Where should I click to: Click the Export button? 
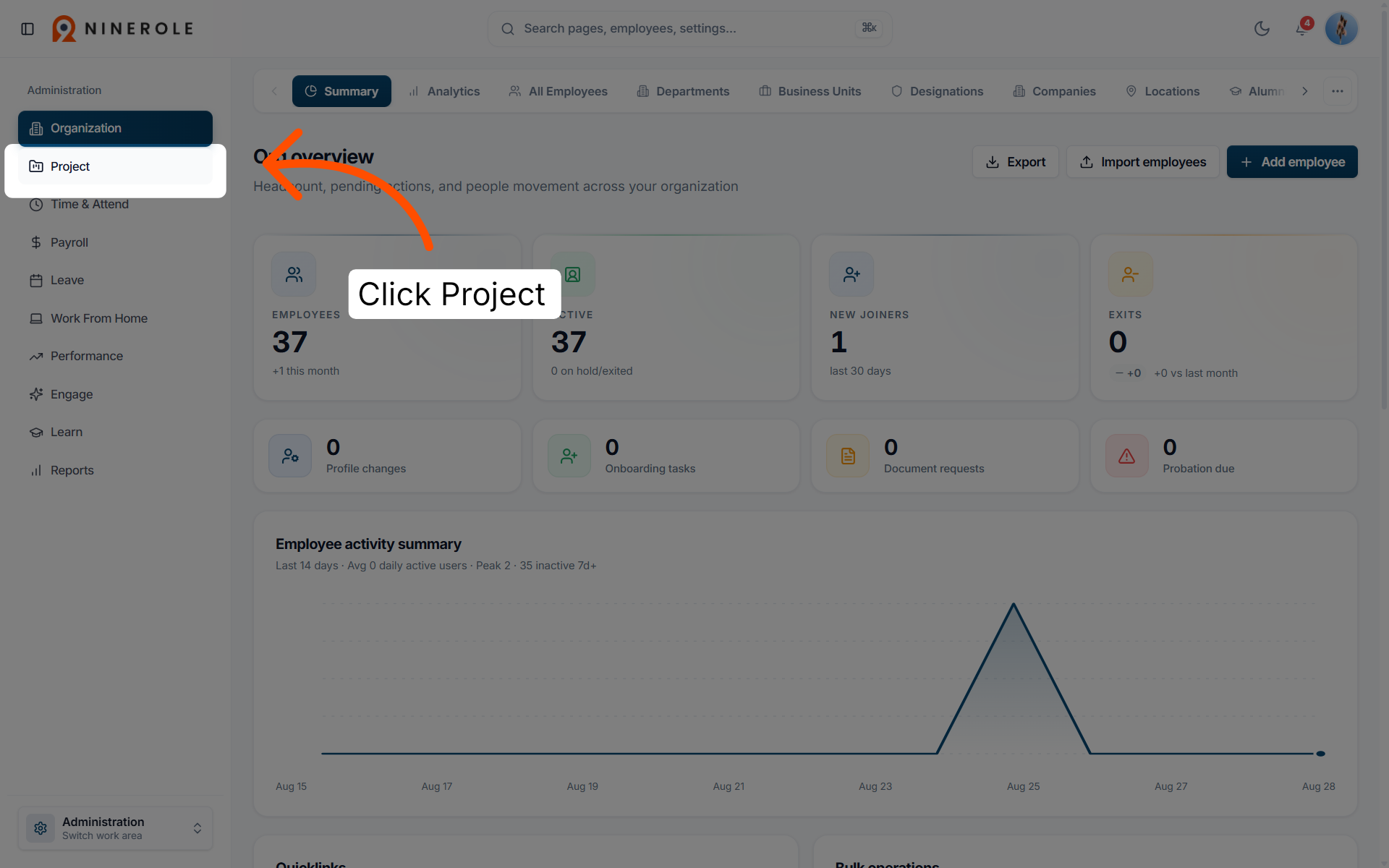coord(1016,162)
